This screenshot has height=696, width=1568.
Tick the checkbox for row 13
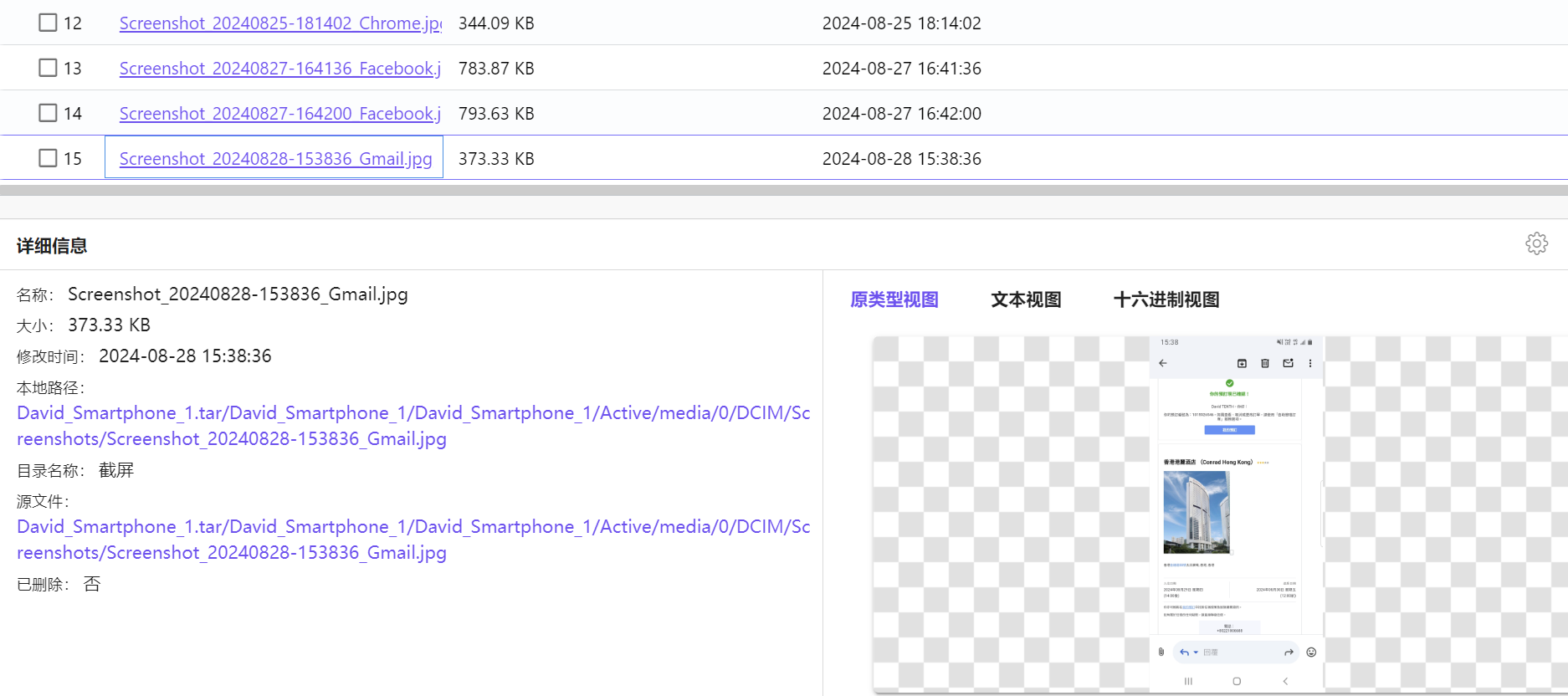pyautogui.click(x=48, y=68)
